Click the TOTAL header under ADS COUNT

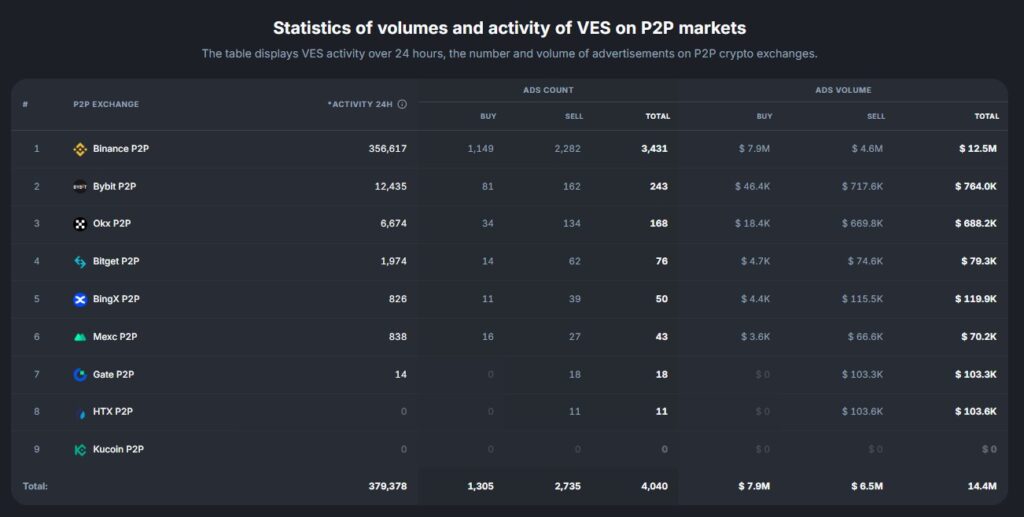658,116
